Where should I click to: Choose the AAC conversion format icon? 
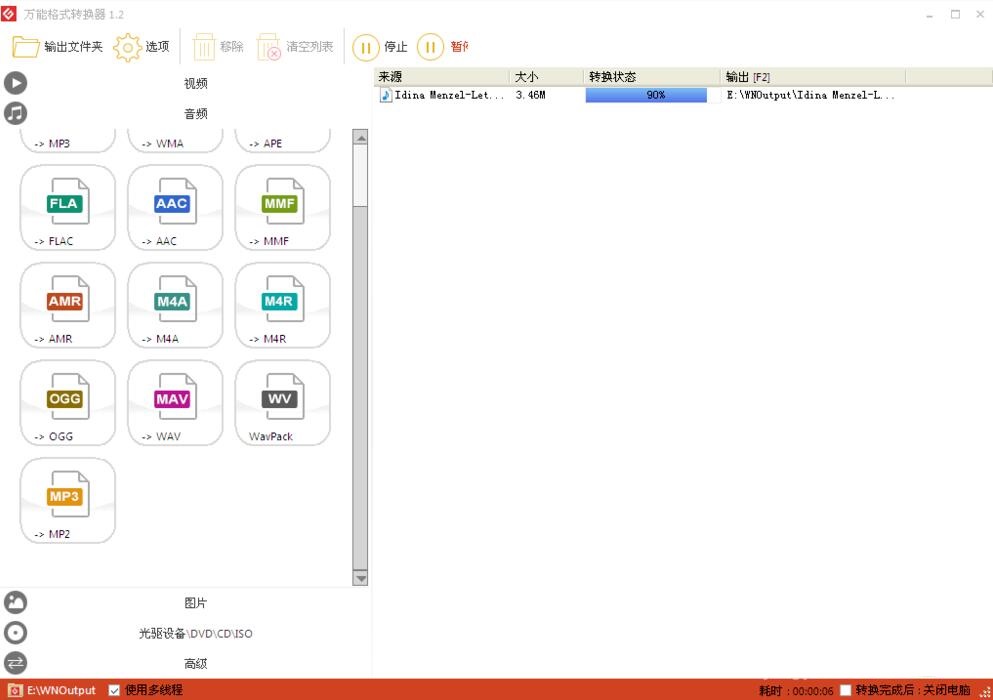pyautogui.click(x=175, y=207)
